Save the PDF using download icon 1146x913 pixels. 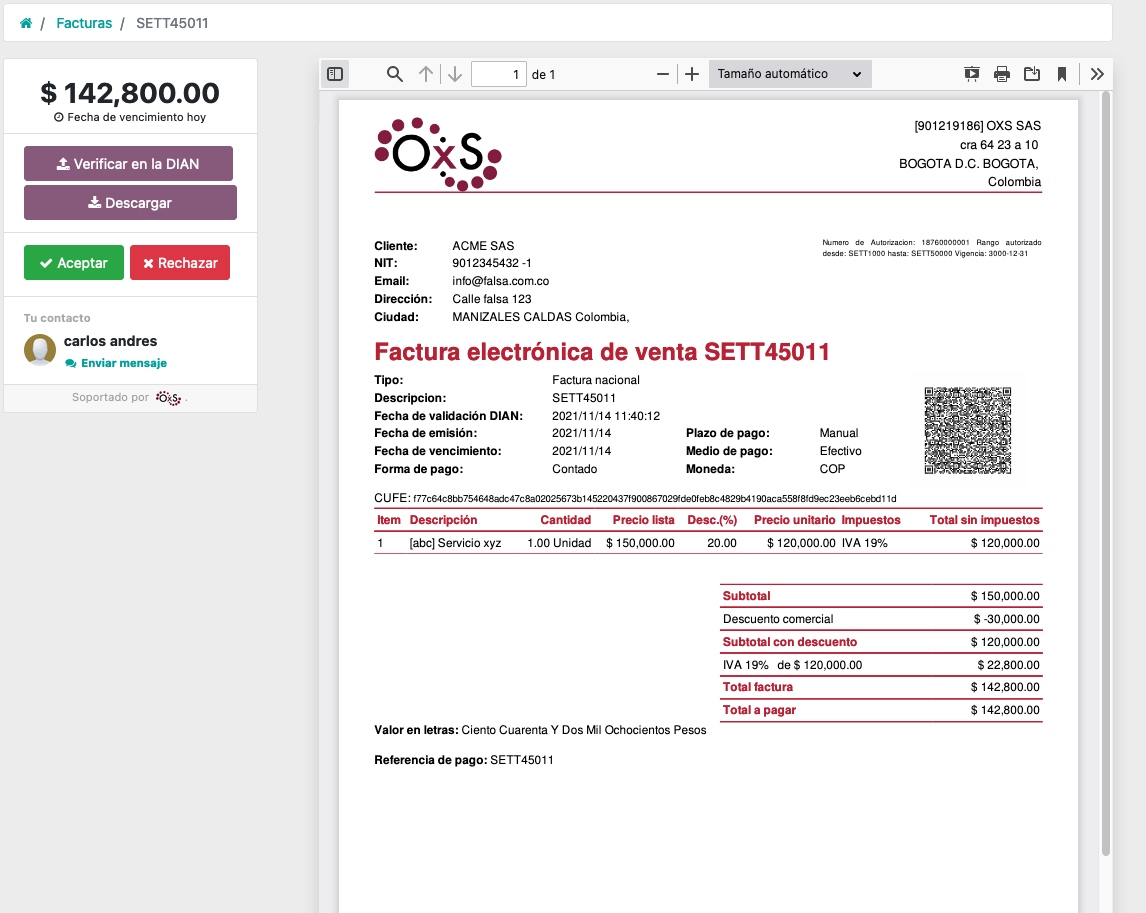(1032, 74)
